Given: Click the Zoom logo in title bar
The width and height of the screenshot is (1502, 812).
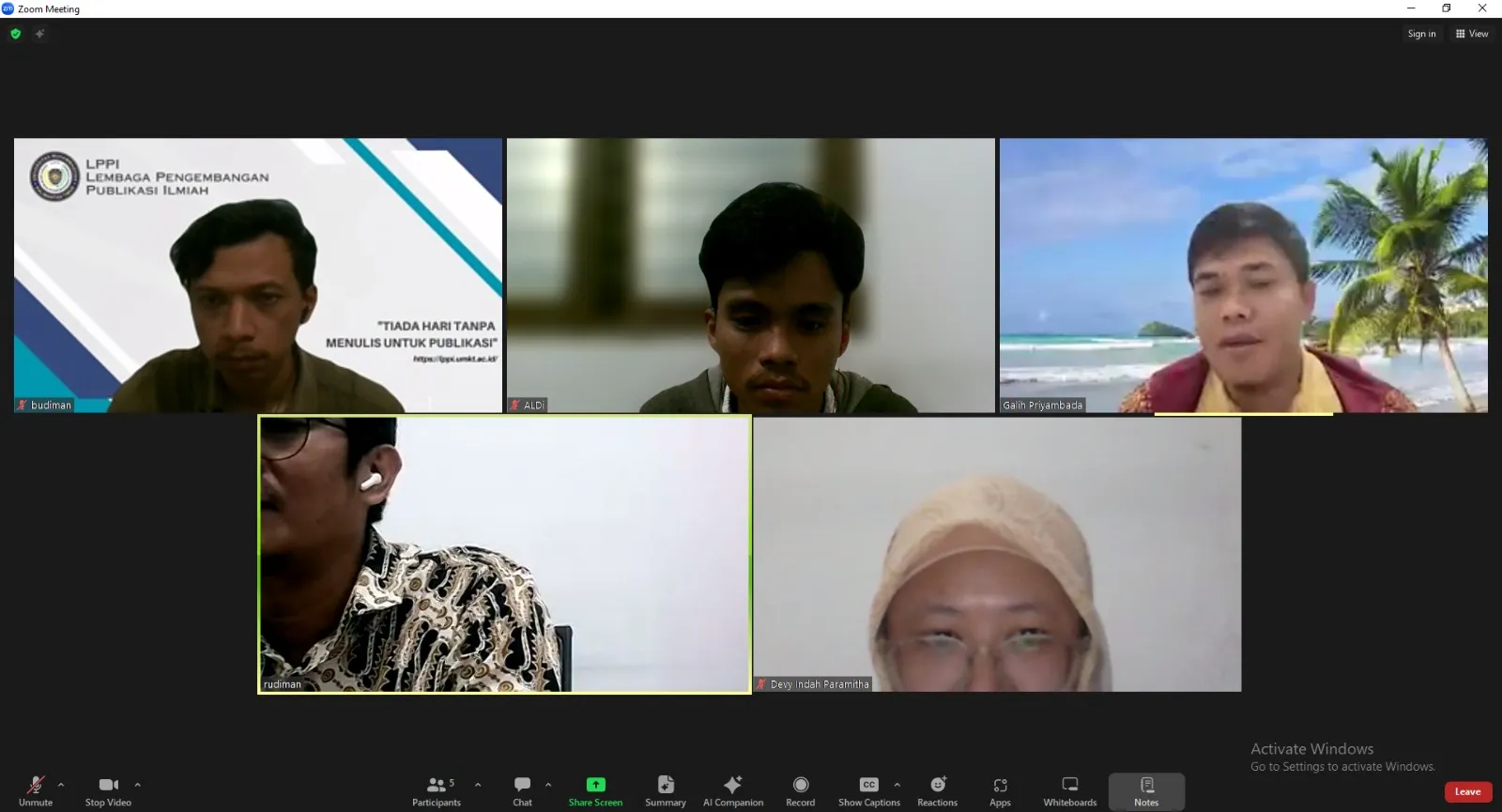Looking at the screenshot, I should [x=8, y=8].
